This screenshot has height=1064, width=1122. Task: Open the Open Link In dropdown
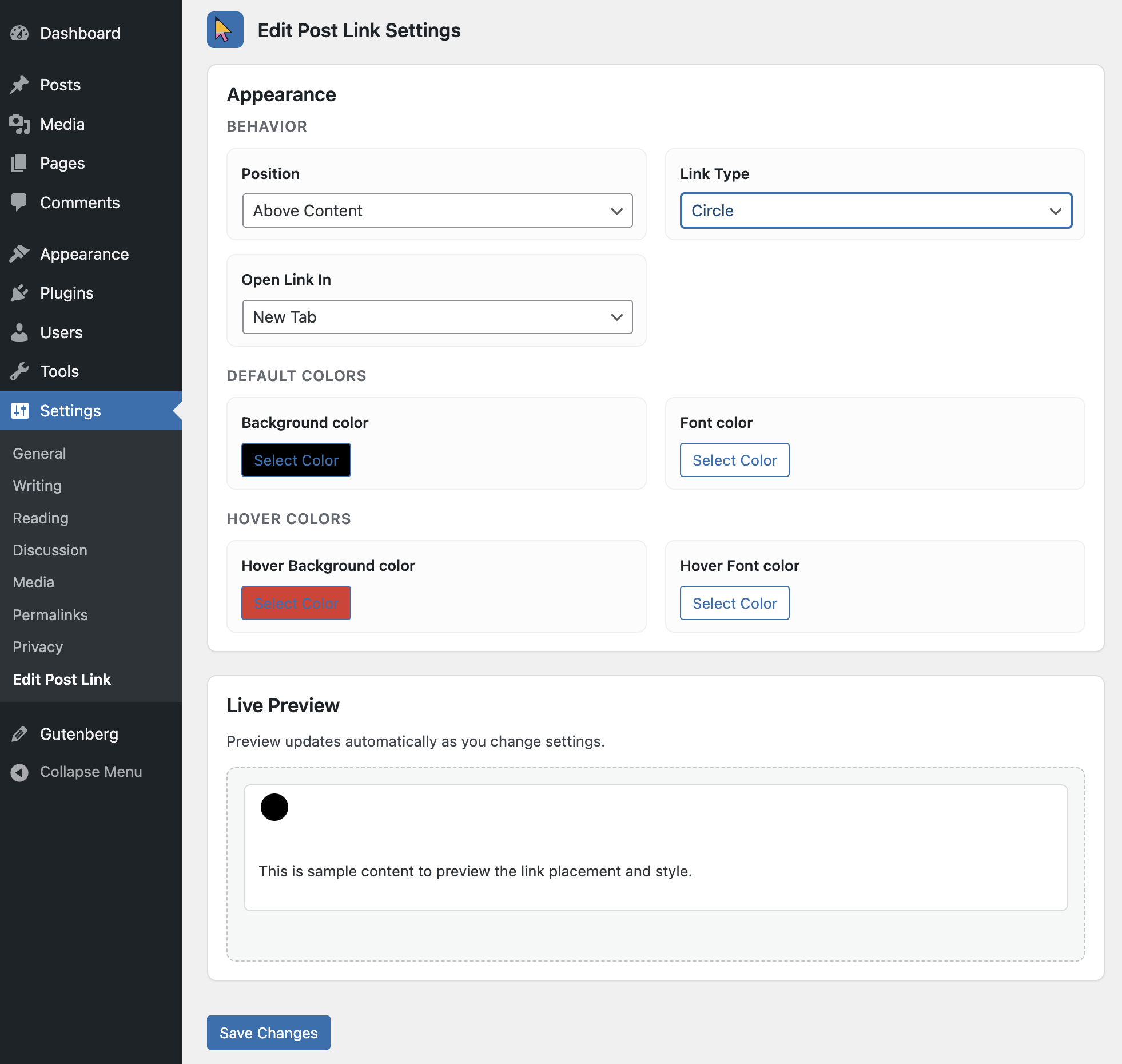437,317
